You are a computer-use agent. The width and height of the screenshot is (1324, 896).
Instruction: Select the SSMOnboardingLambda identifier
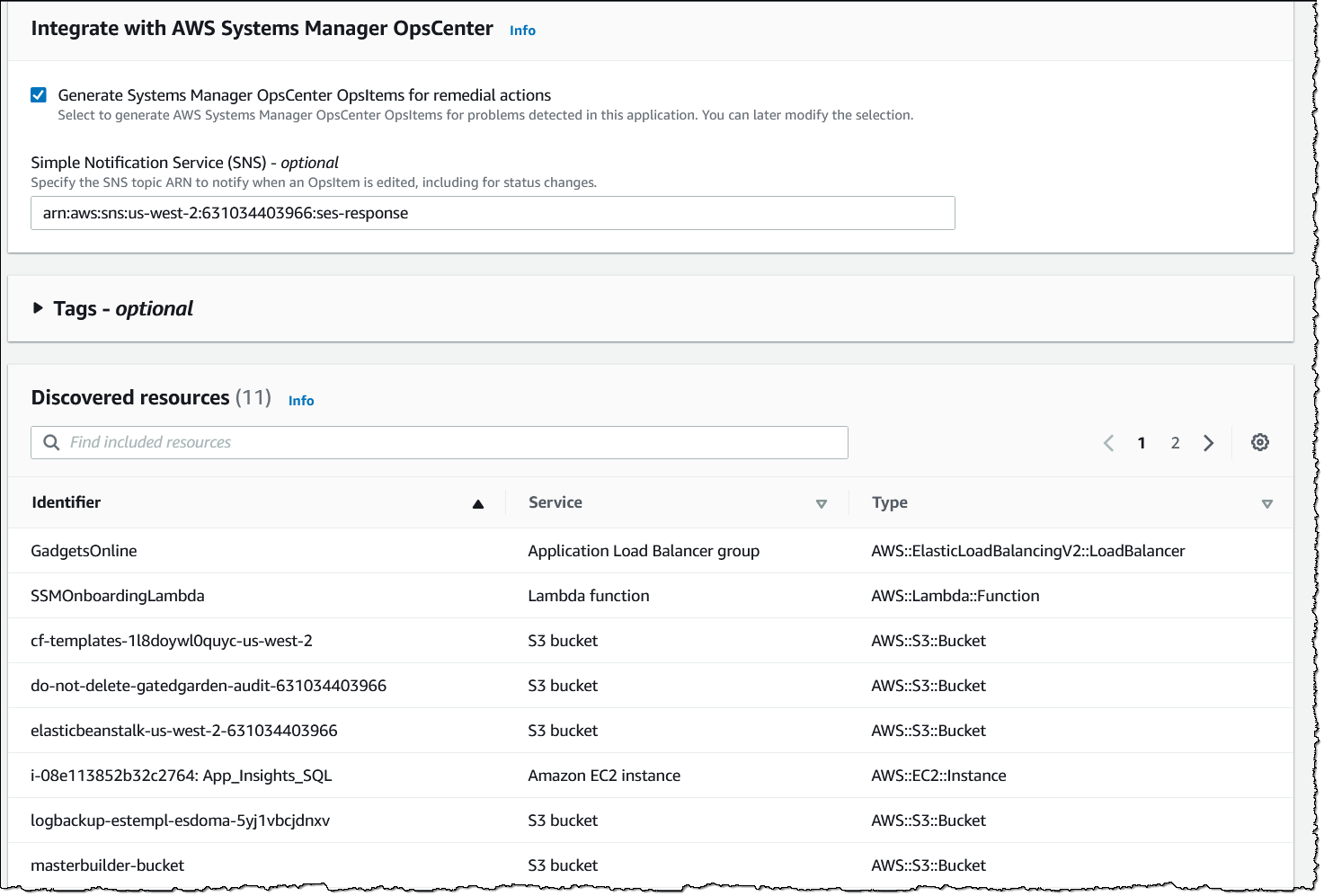[118, 596]
